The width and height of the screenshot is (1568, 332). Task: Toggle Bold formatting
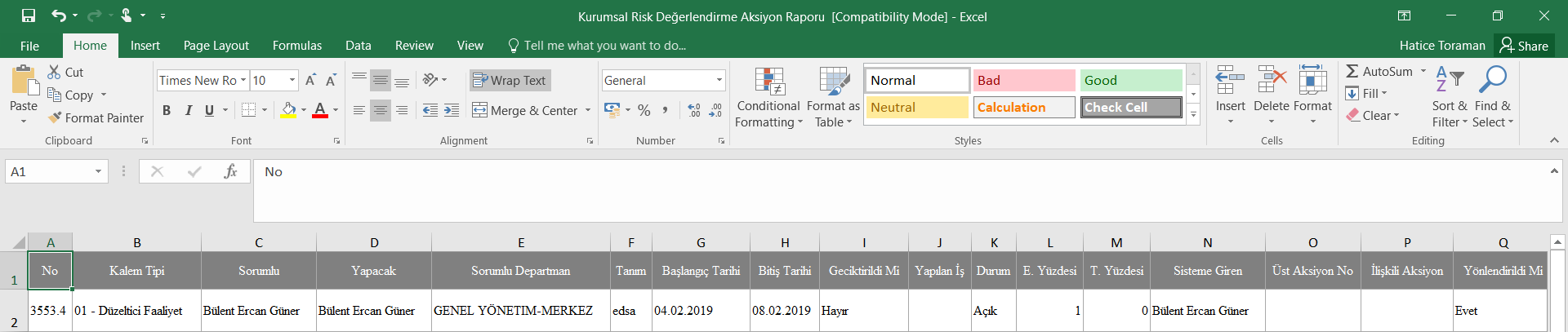[167, 110]
